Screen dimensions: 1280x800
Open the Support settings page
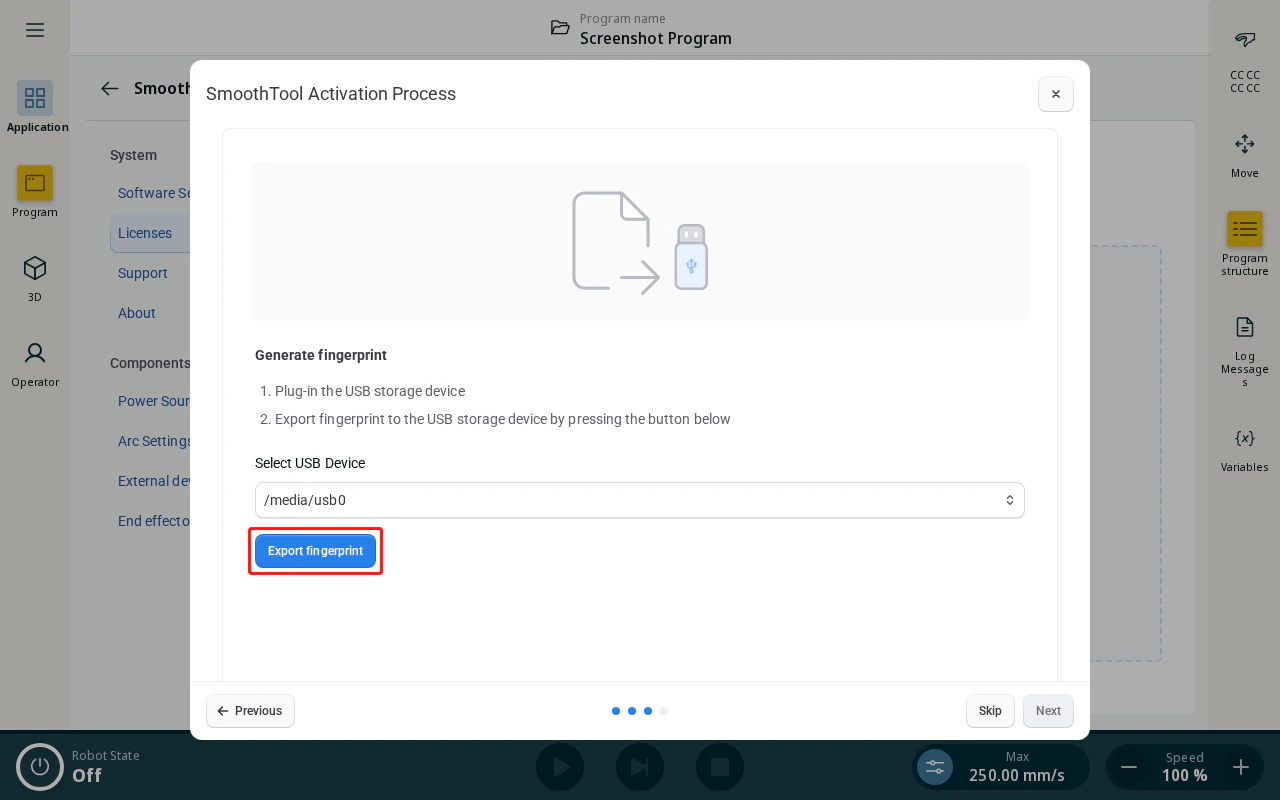pos(143,273)
